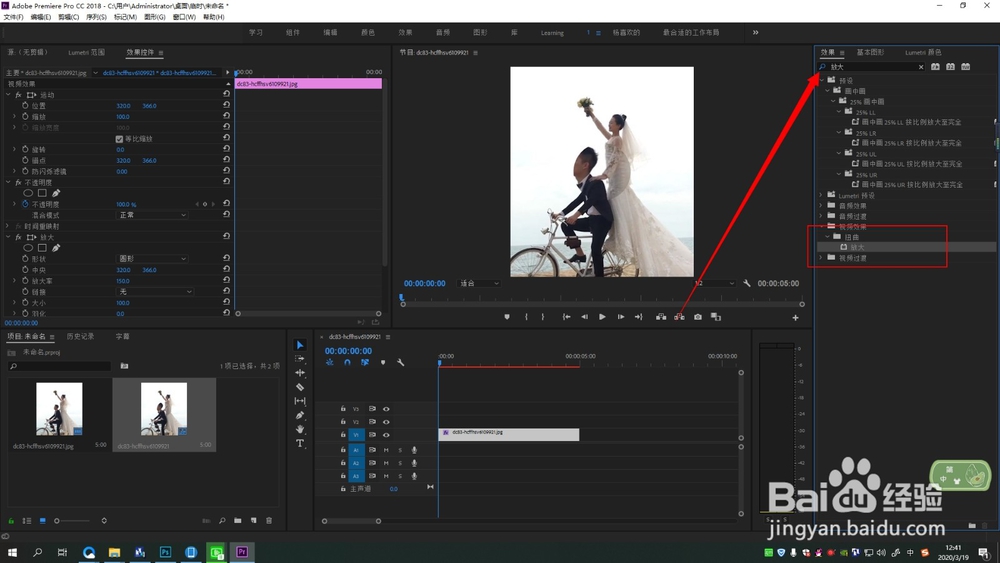The width and height of the screenshot is (1000, 563).
Task: Select the Slip tool
Action: click(300, 401)
